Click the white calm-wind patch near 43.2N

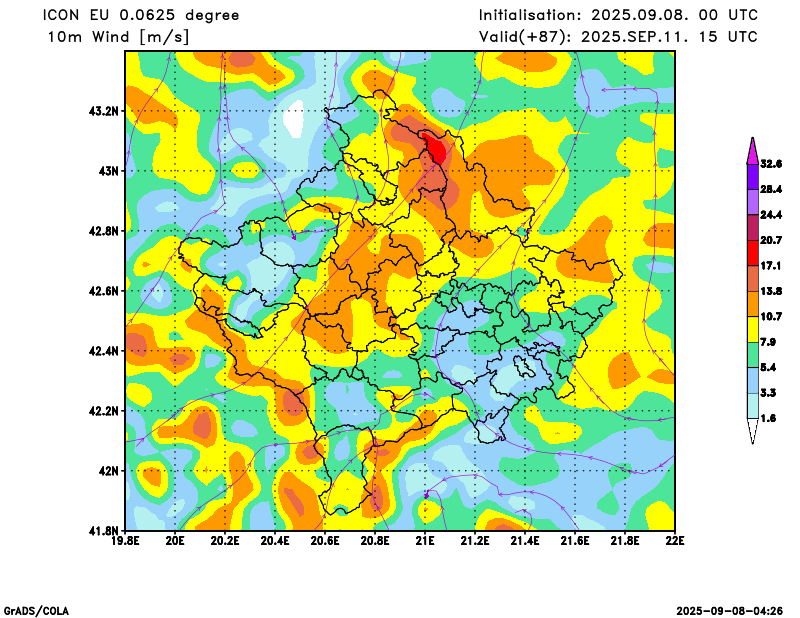coord(294,118)
